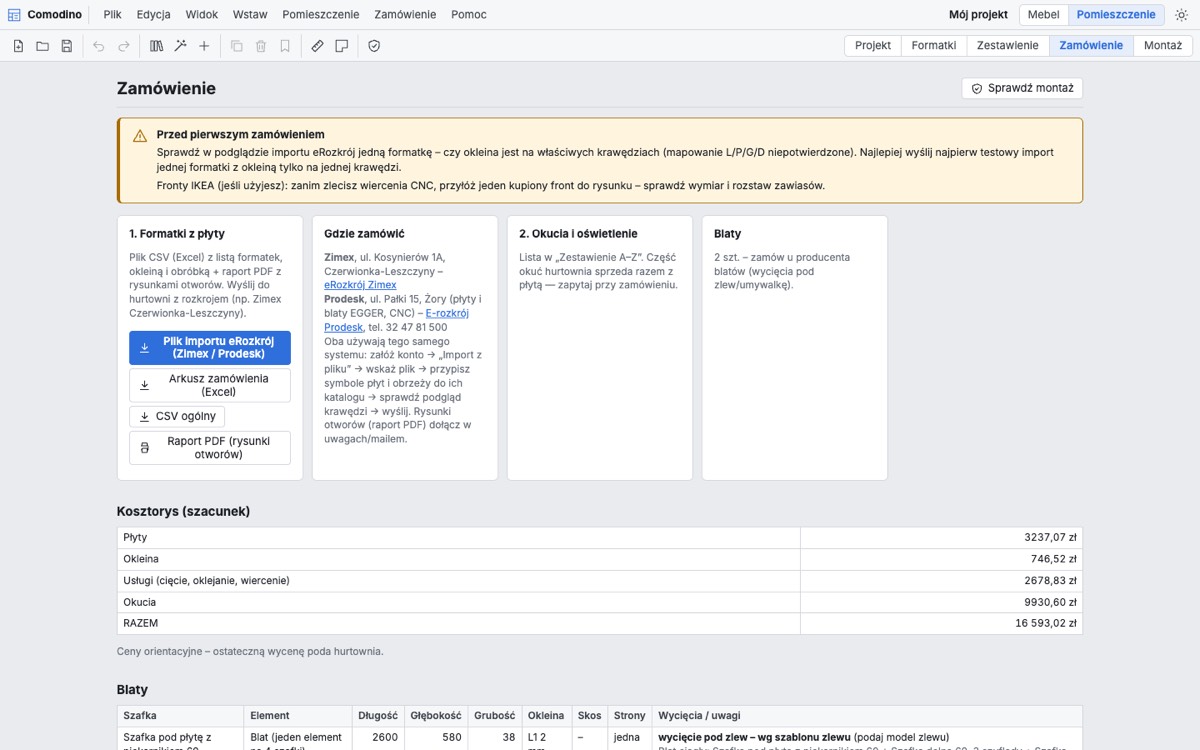Open the library books icon
This screenshot has height=750, width=1200.
point(156,46)
